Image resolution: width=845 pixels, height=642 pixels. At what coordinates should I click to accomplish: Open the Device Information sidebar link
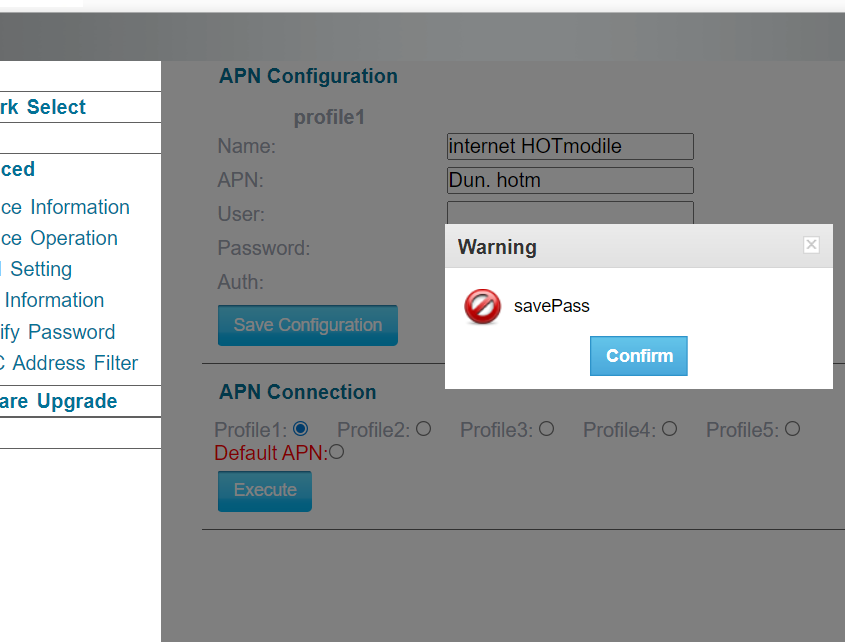point(65,207)
